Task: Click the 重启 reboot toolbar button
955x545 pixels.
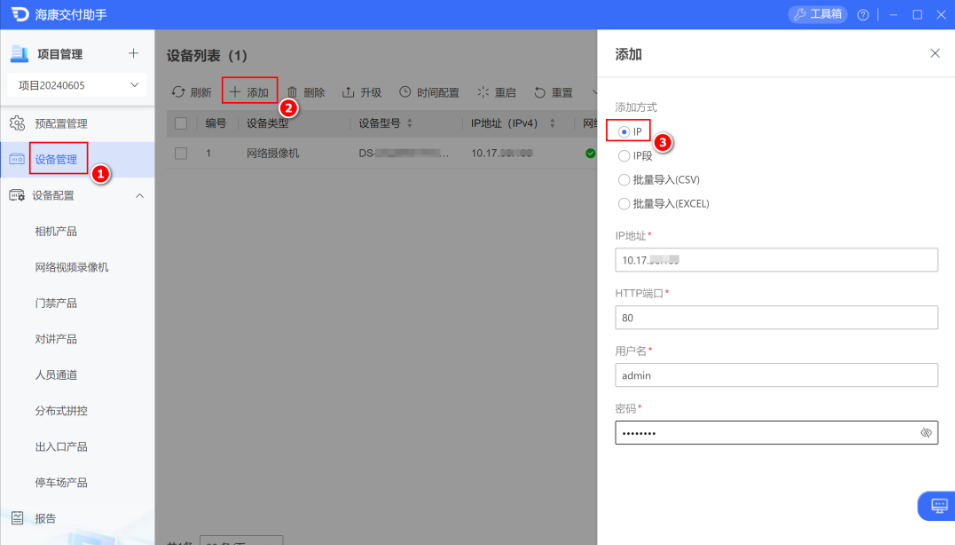Action: coord(496,93)
